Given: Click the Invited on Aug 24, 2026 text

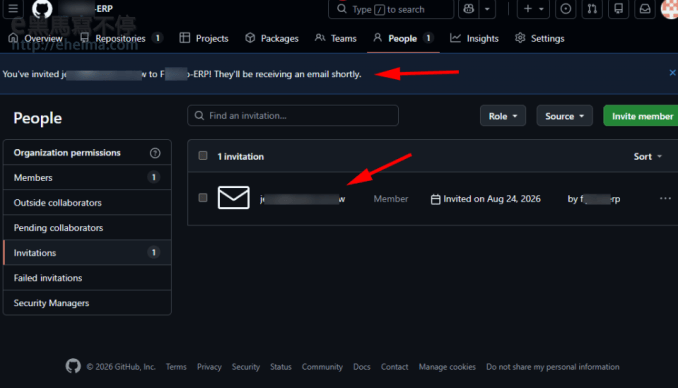Looking at the screenshot, I should [x=492, y=199].
